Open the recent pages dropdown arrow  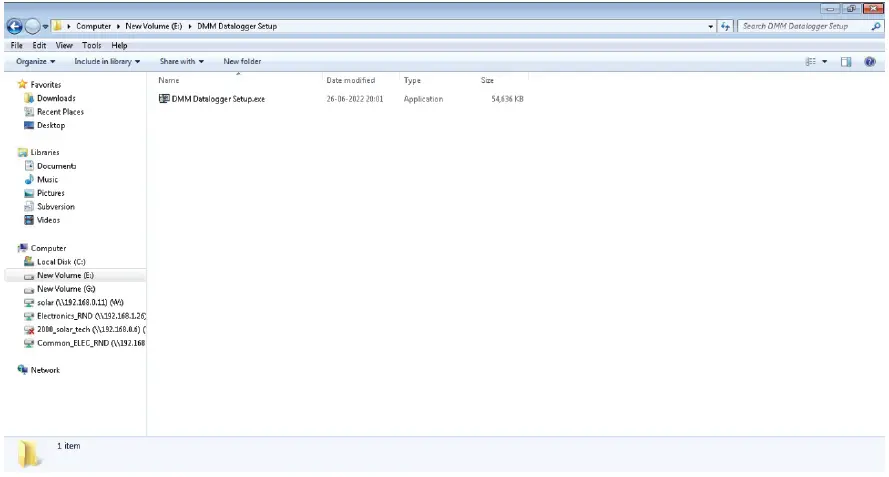(45, 27)
